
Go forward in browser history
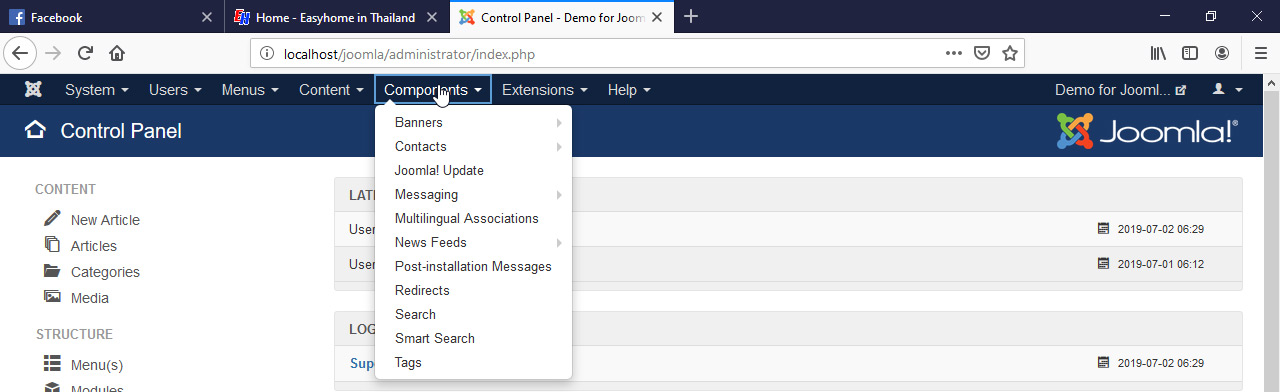(53, 53)
